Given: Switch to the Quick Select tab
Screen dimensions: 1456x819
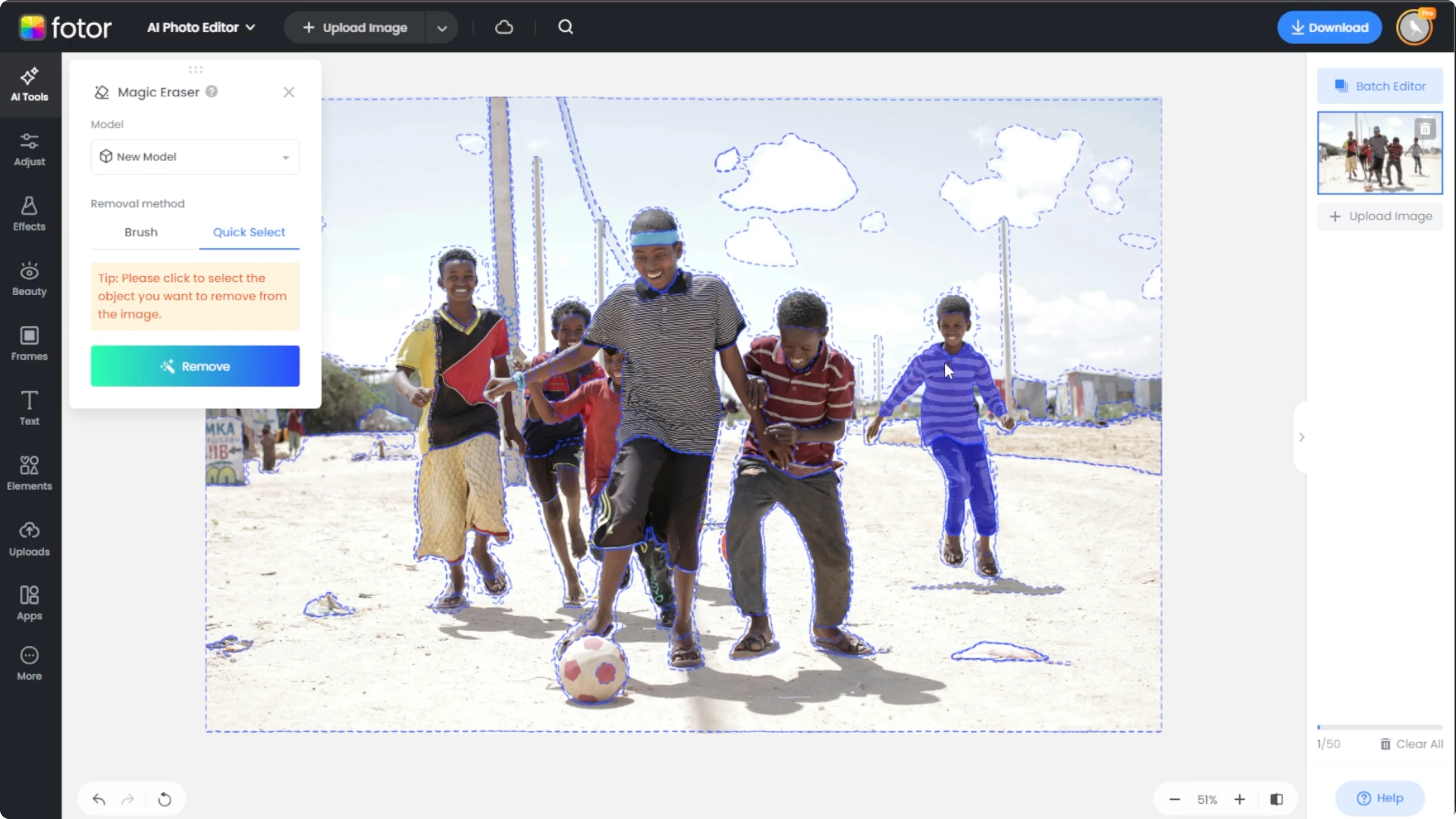Looking at the screenshot, I should click(x=249, y=232).
